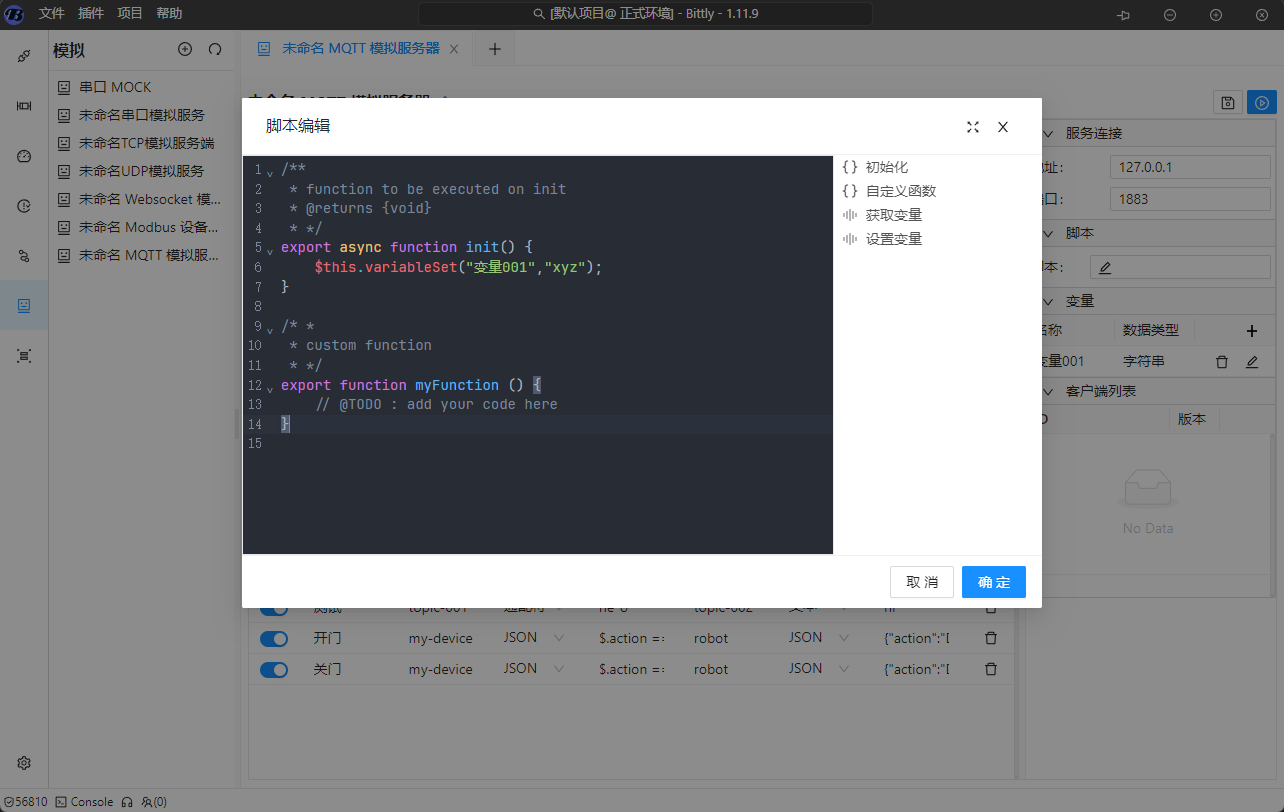Toggle the 开门 rule switch
1284x812 pixels.
click(273, 638)
